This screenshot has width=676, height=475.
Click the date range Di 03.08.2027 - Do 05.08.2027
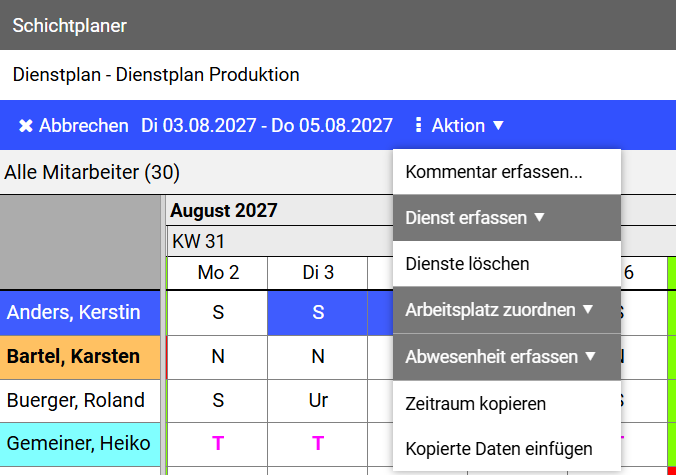[267, 125]
